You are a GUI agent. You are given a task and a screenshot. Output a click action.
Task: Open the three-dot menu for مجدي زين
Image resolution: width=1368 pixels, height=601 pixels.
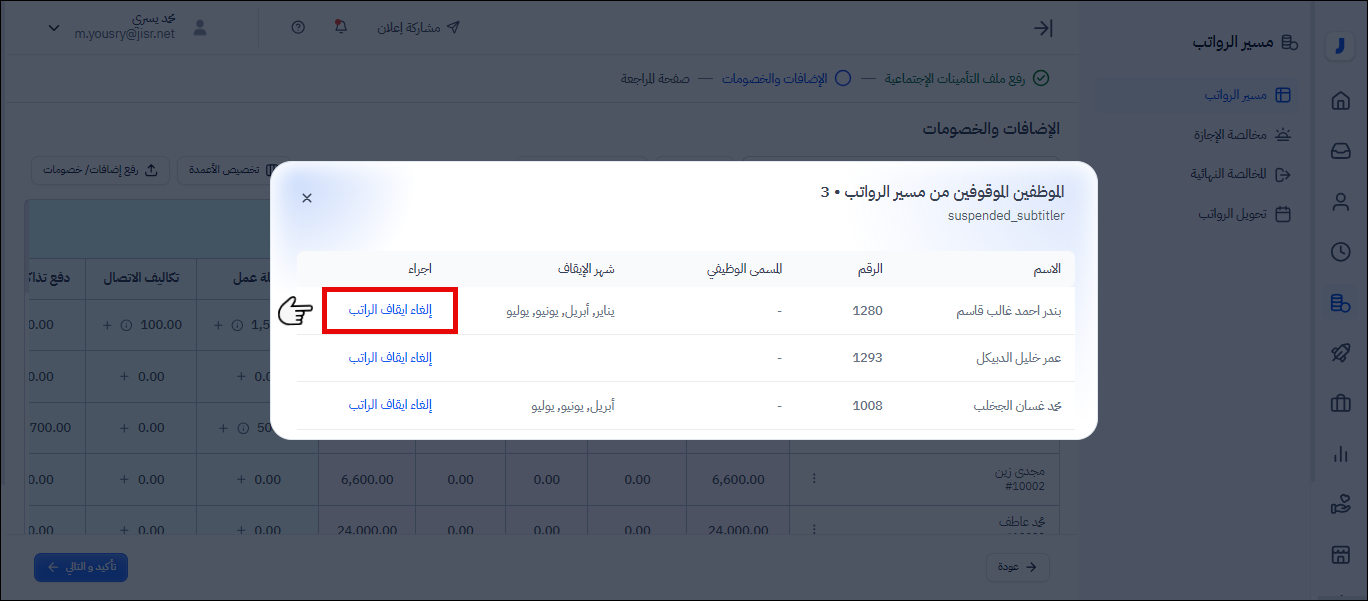pyautogui.click(x=813, y=479)
